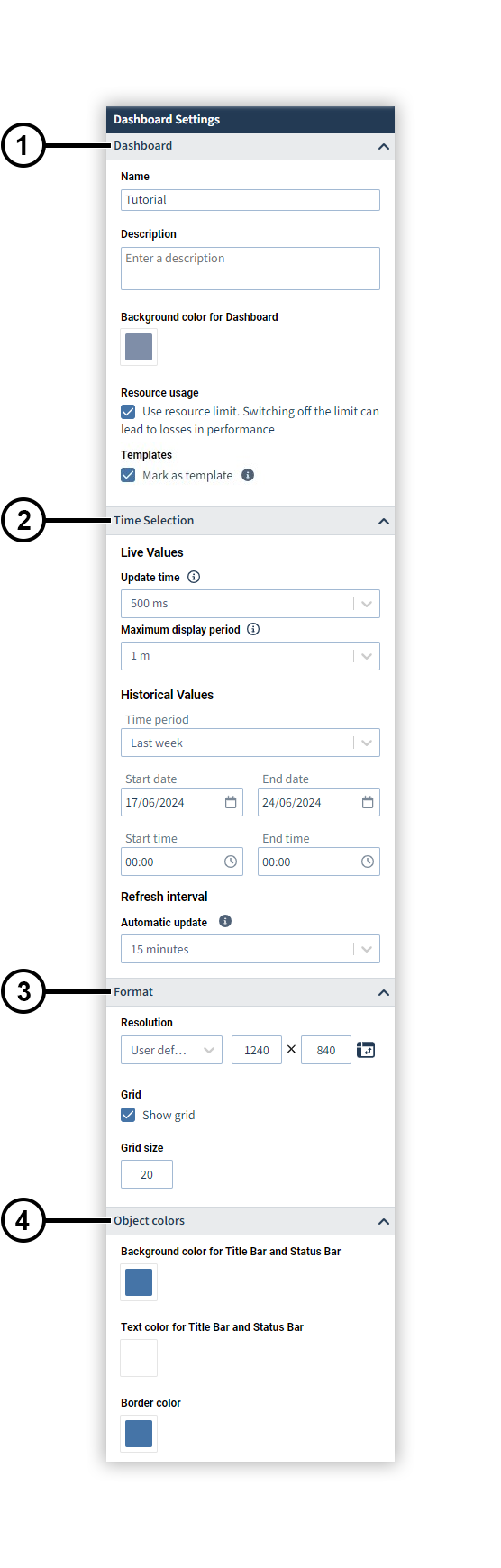Click info icon beside Automatic update
501x1568 pixels.
pyautogui.click(x=225, y=921)
